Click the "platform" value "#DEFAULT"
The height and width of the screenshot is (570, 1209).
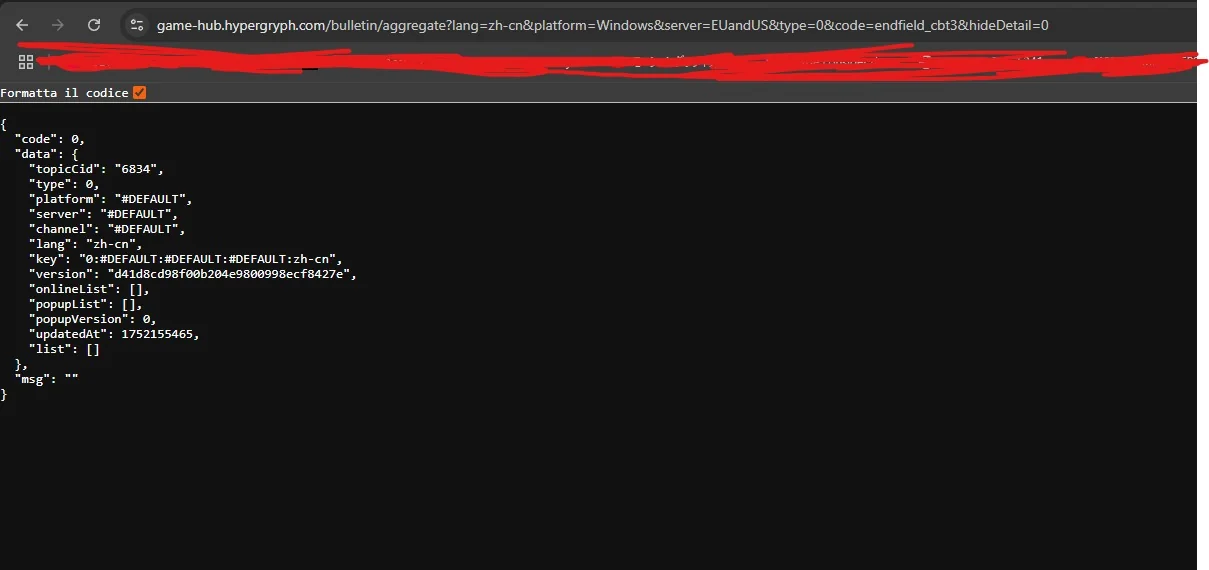point(142,199)
